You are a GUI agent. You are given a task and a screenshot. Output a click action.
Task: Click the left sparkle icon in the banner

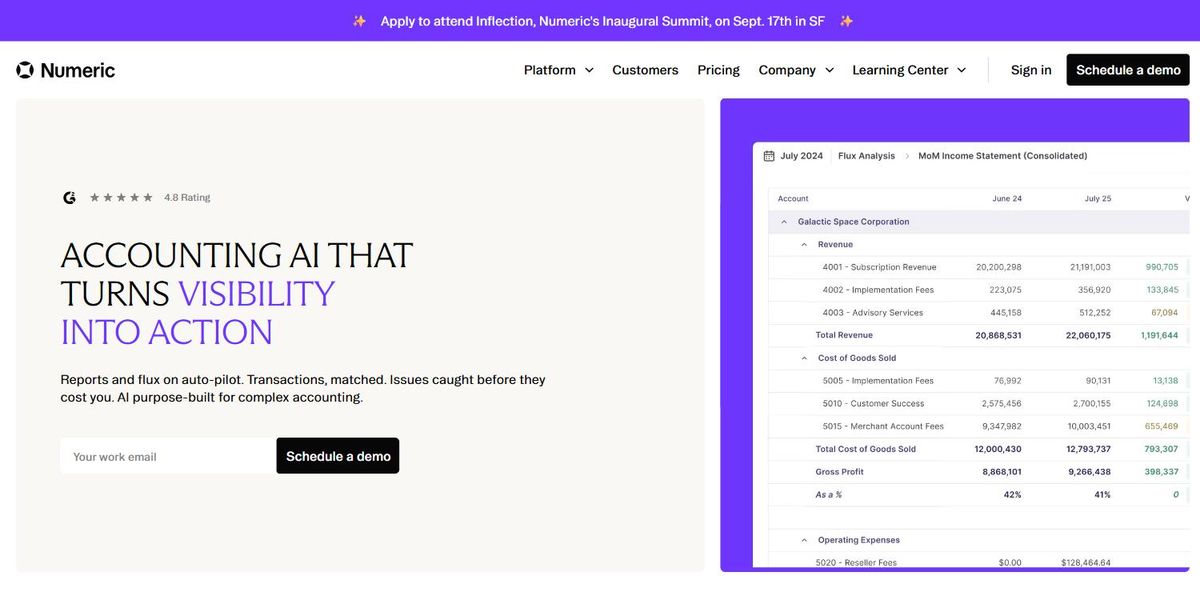click(x=359, y=21)
